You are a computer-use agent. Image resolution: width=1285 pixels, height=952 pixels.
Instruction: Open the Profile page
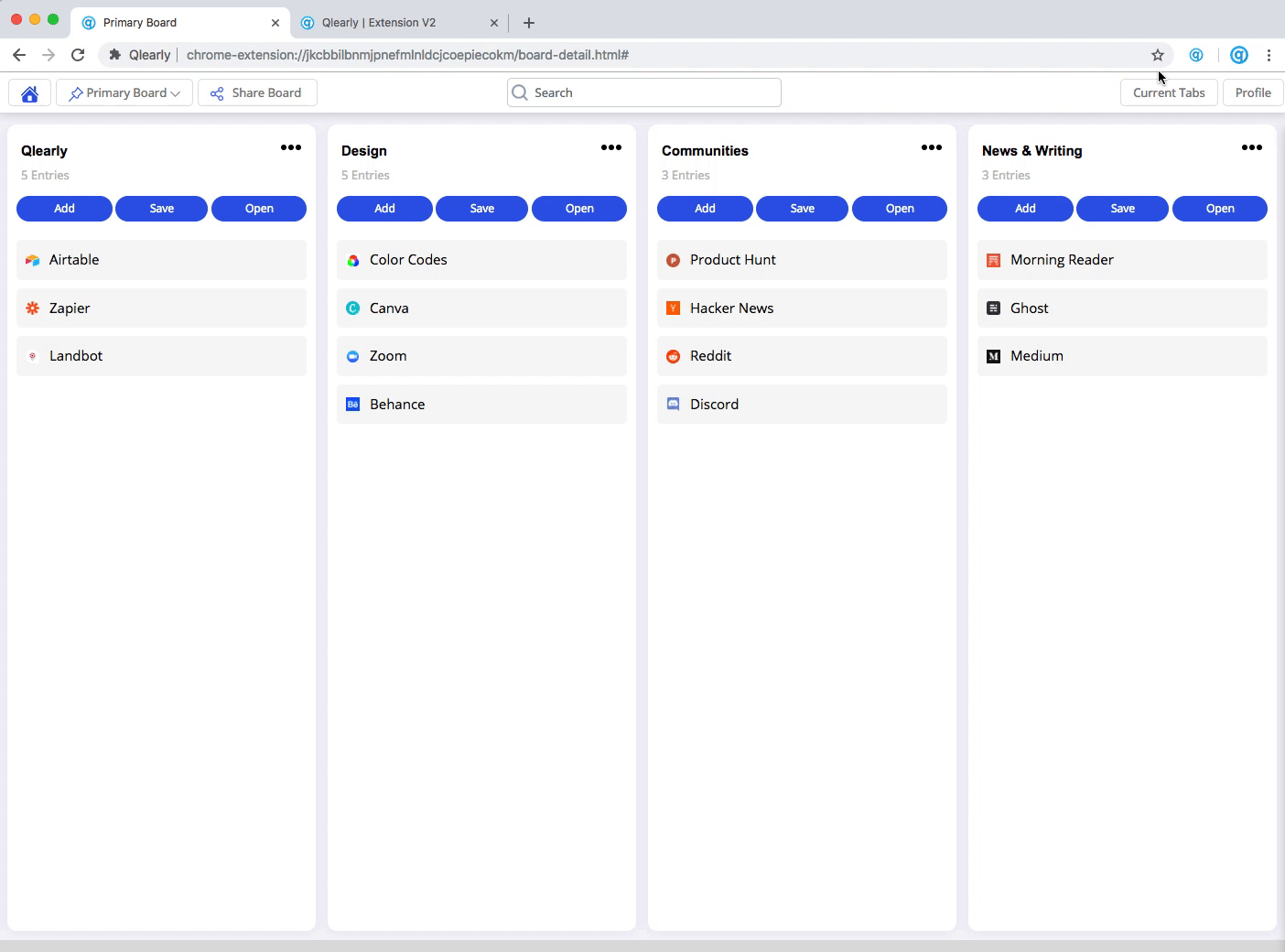point(1253,92)
